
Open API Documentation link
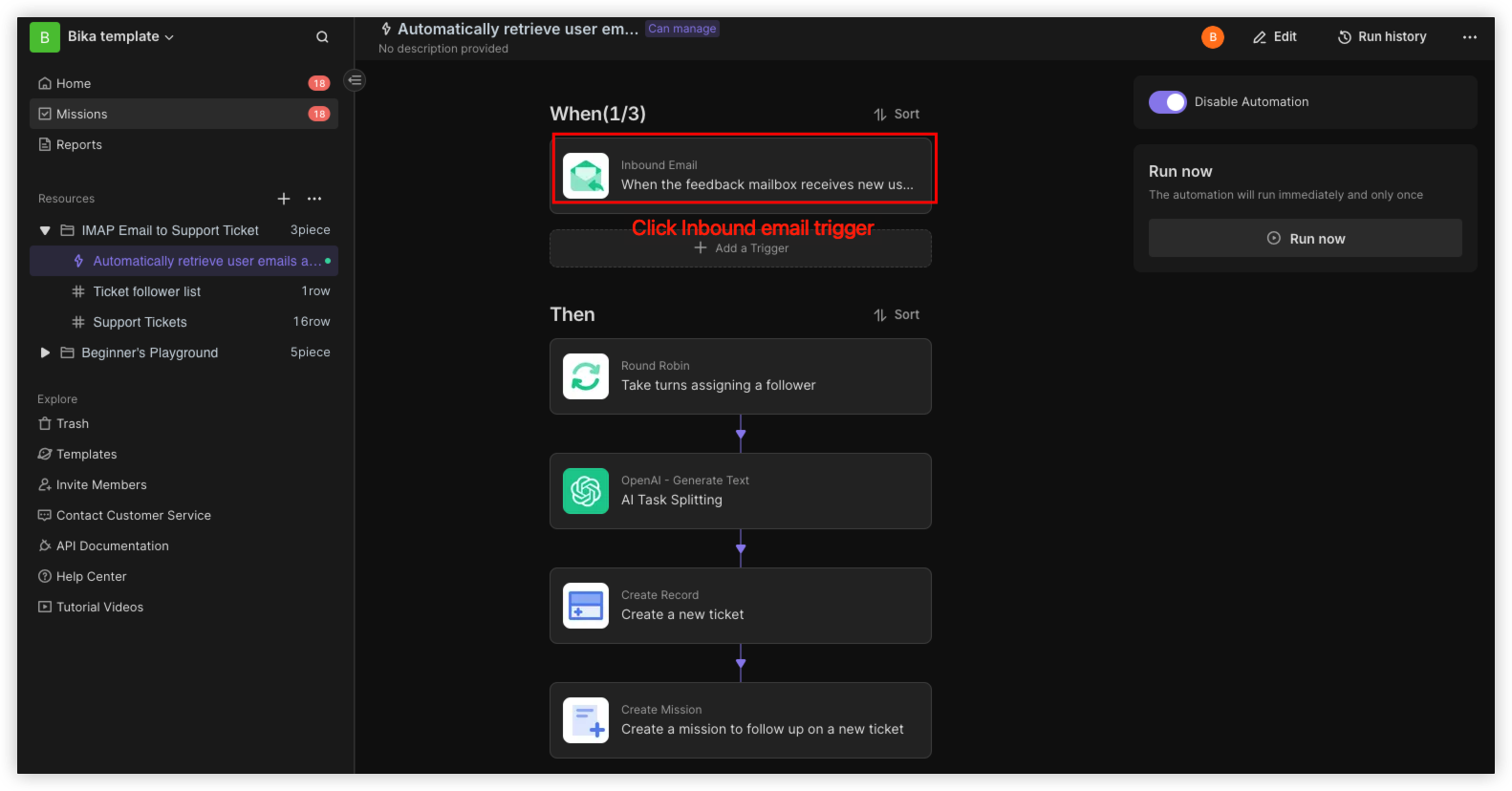point(103,545)
